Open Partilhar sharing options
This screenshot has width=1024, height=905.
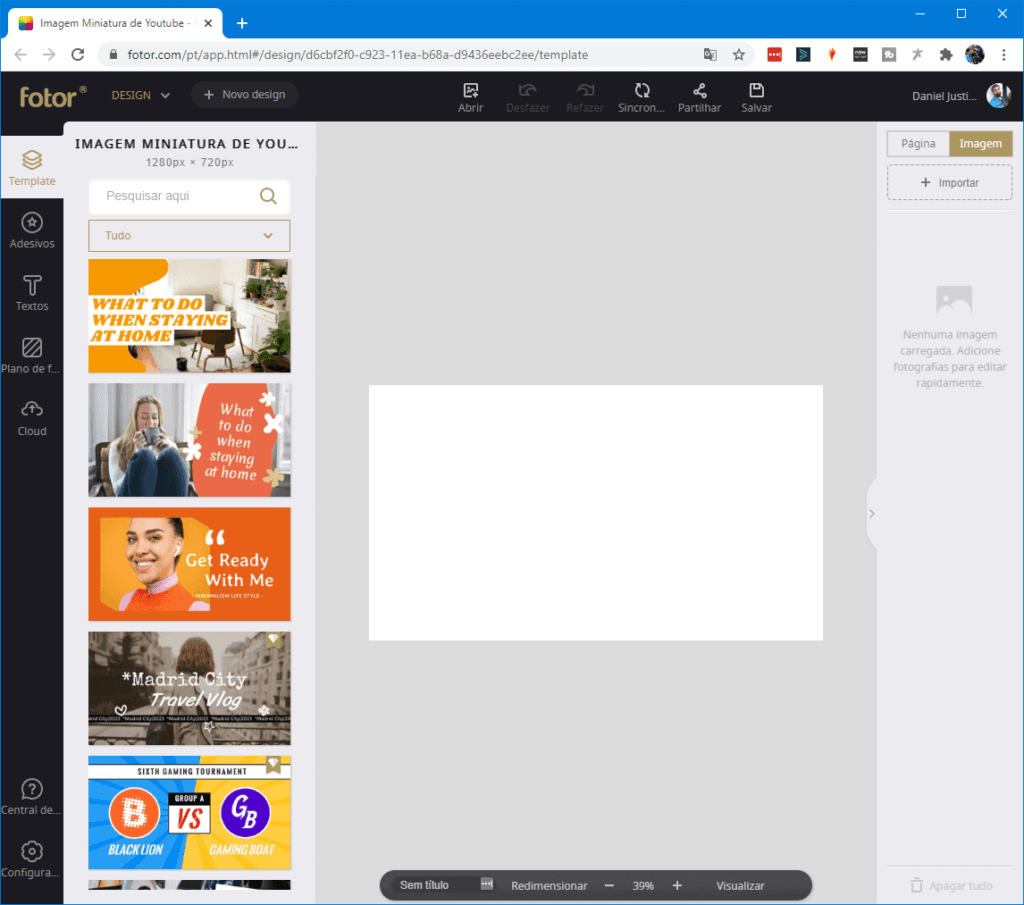point(699,96)
